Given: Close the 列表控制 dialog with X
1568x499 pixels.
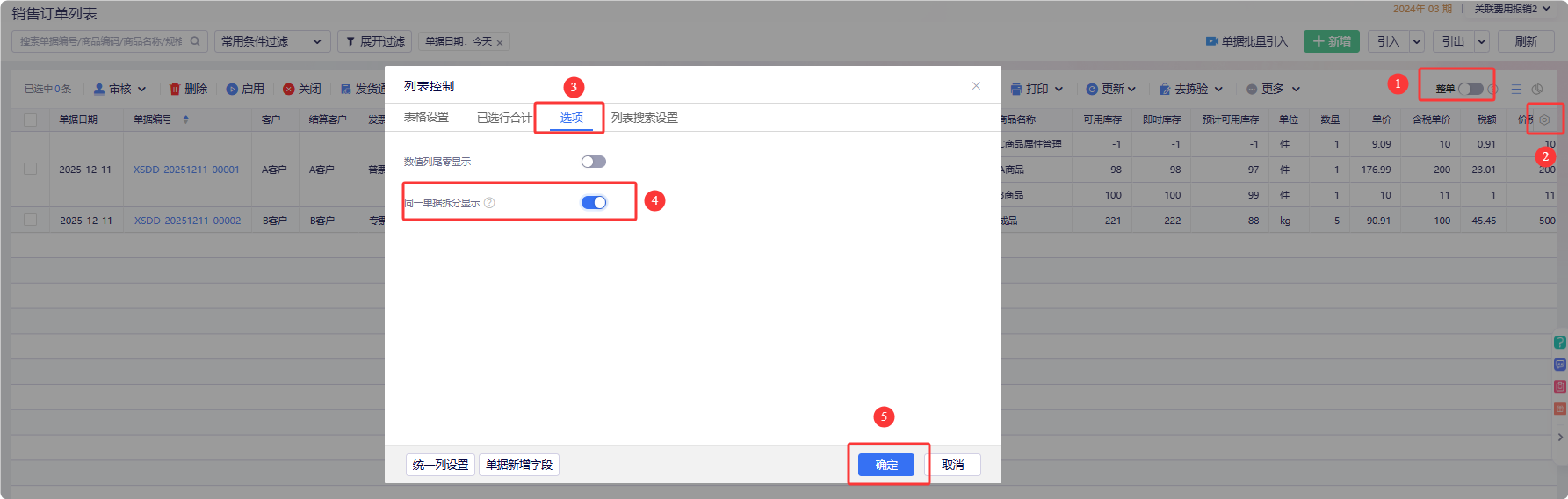Looking at the screenshot, I should pyautogui.click(x=976, y=85).
